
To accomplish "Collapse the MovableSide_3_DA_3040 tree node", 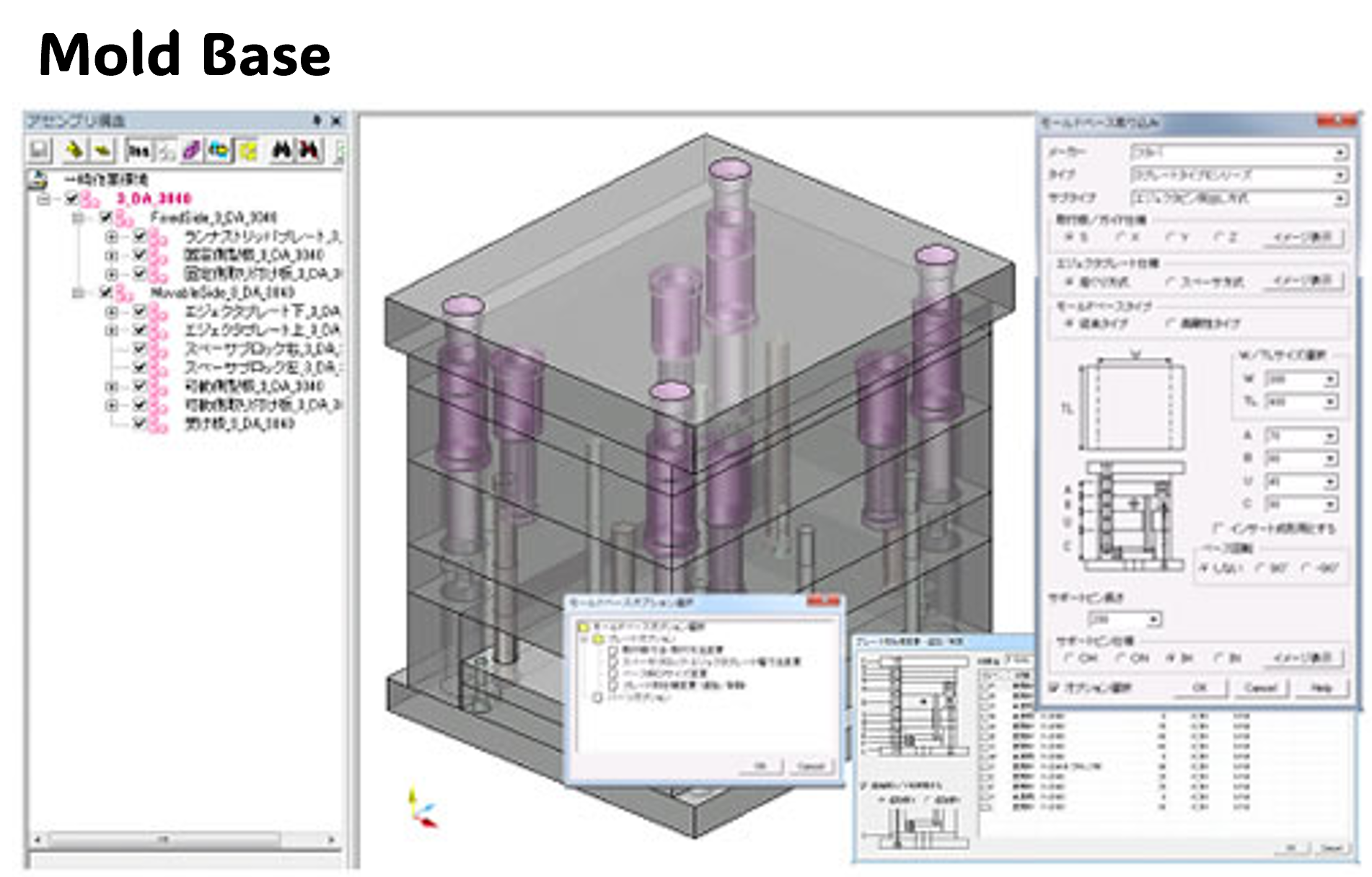I will click(78, 293).
